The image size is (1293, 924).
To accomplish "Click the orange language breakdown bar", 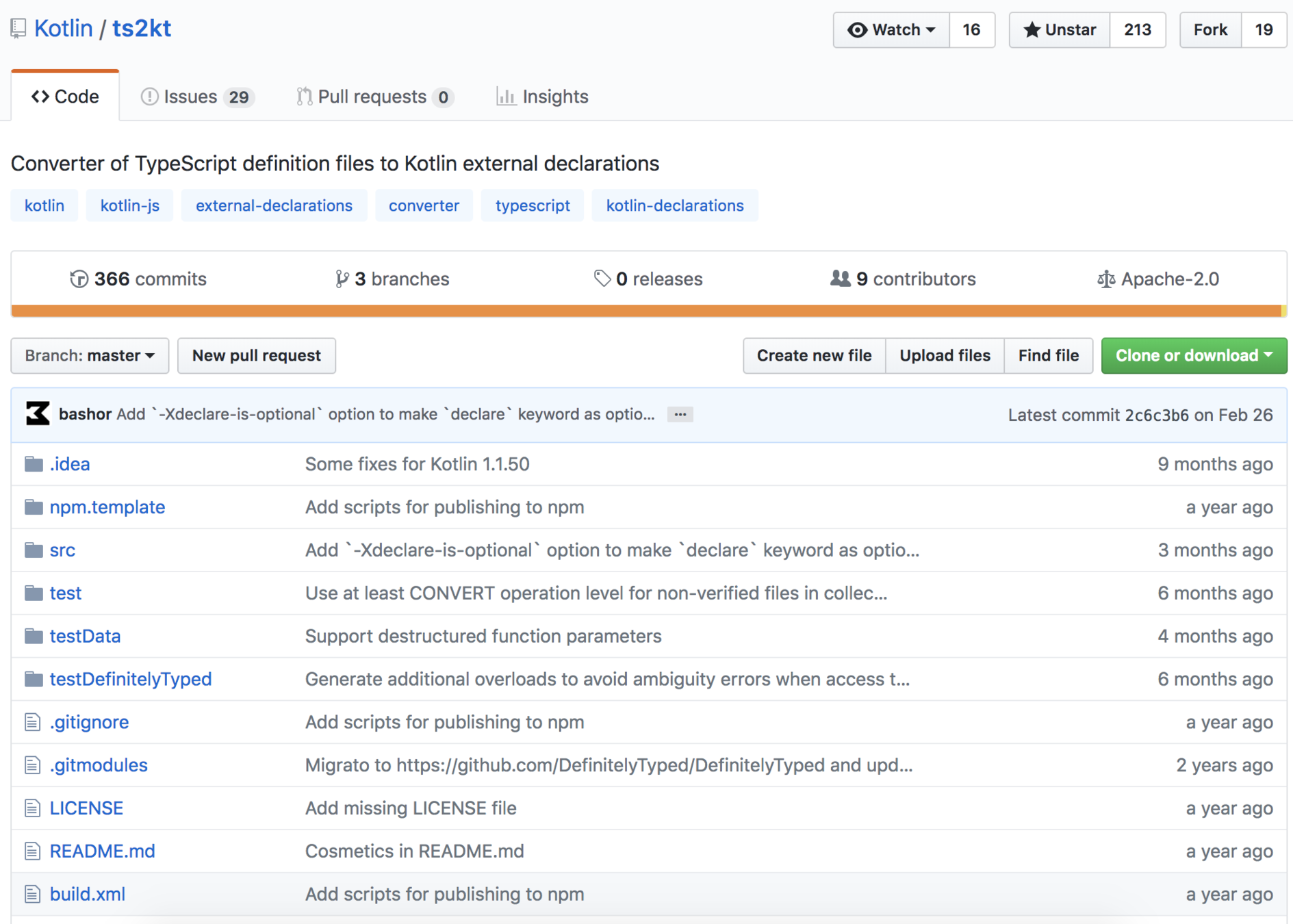I will pos(646,311).
